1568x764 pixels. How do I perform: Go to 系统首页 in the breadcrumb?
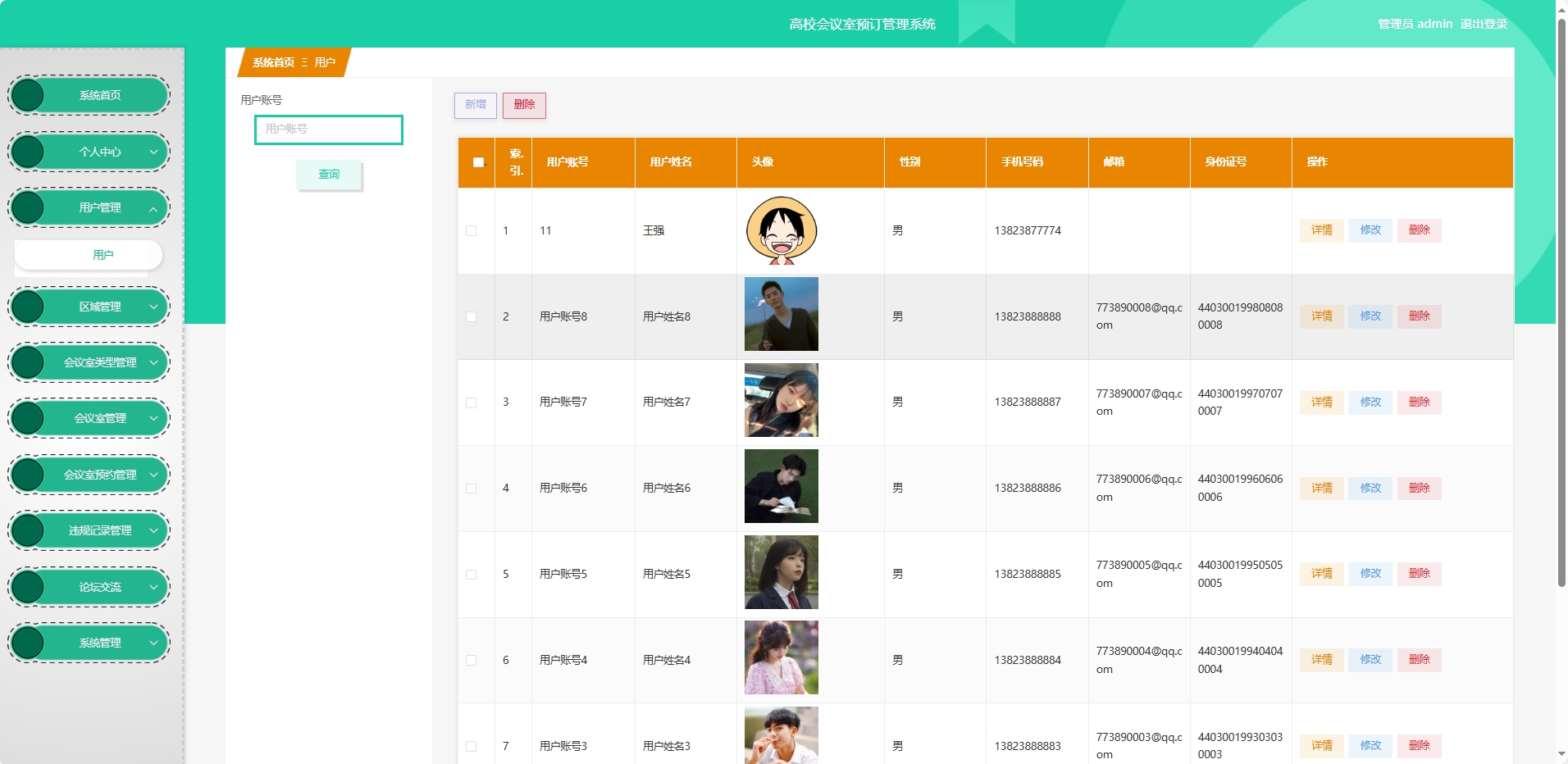point(273,62)
